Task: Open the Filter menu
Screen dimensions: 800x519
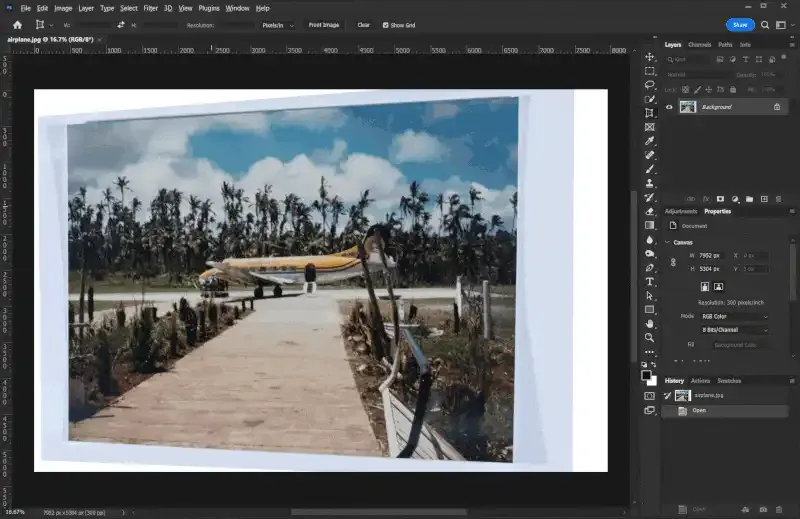Action: 151,8
